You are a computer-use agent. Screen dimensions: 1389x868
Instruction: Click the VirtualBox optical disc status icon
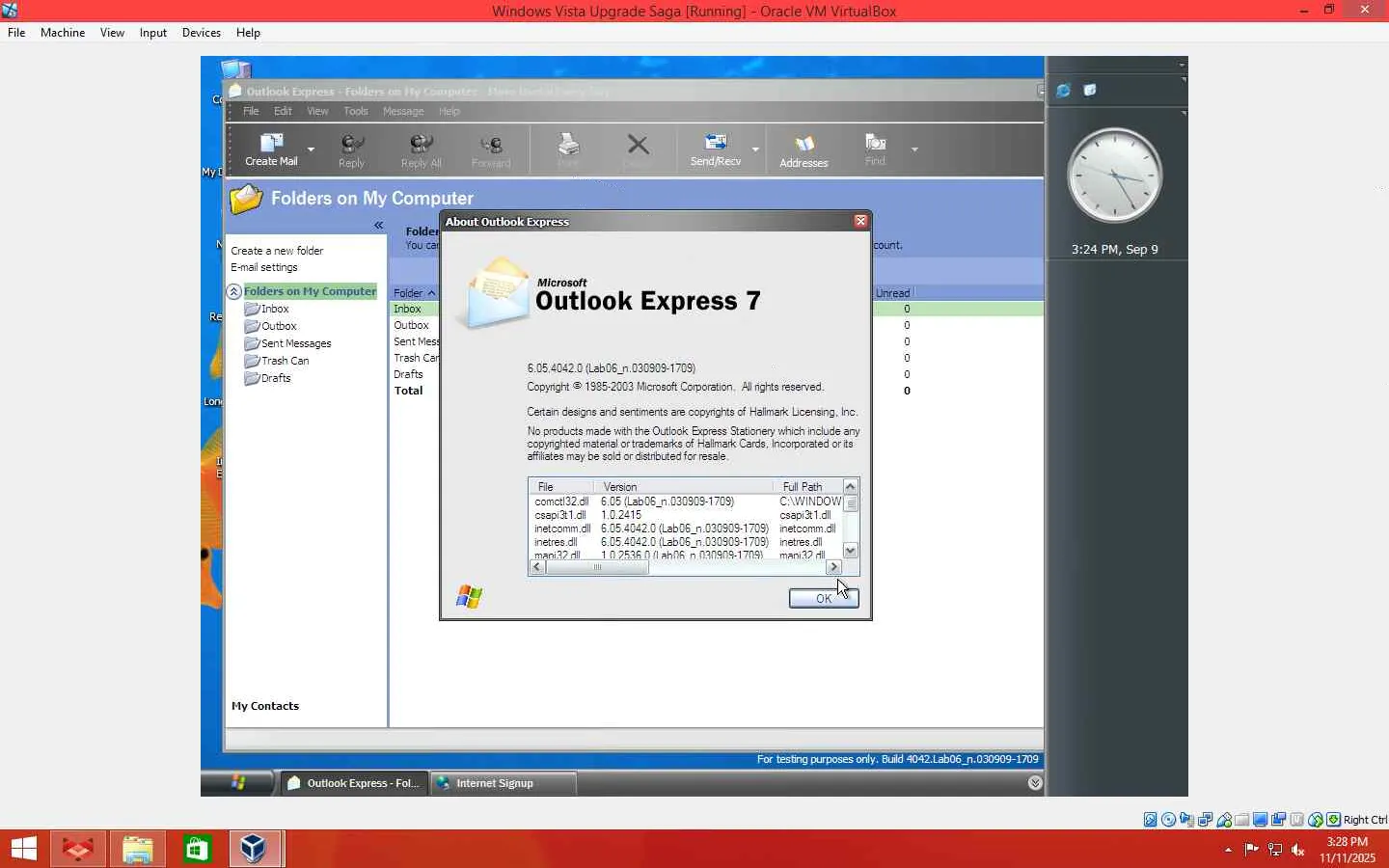click(1169, 820)
